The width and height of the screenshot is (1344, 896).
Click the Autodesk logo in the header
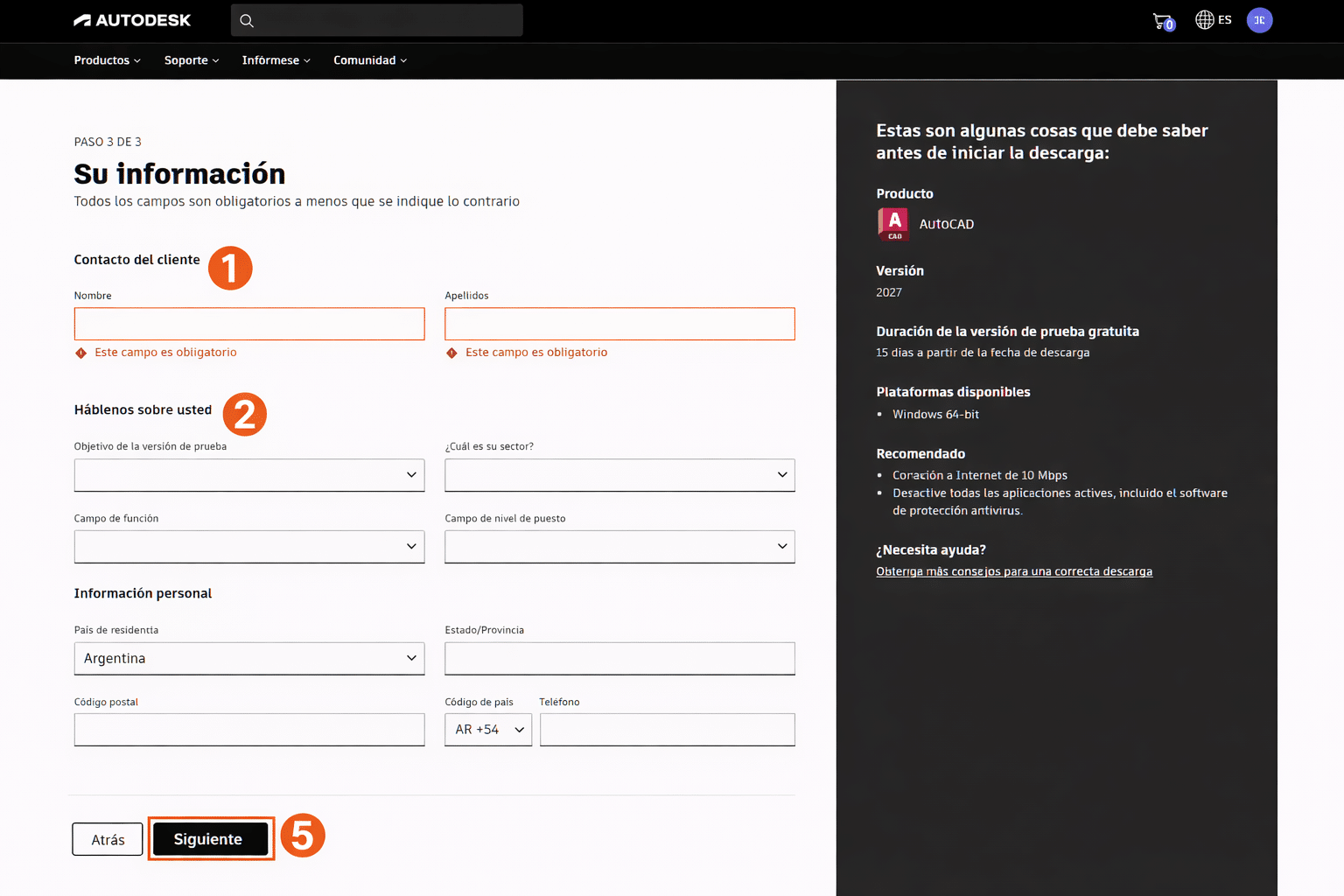(132, 20)
